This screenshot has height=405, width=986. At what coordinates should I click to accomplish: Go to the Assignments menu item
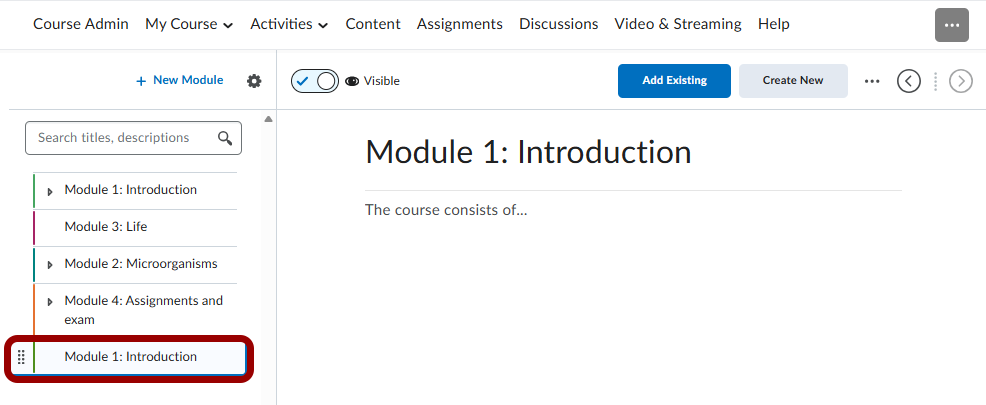pos(460,24)
